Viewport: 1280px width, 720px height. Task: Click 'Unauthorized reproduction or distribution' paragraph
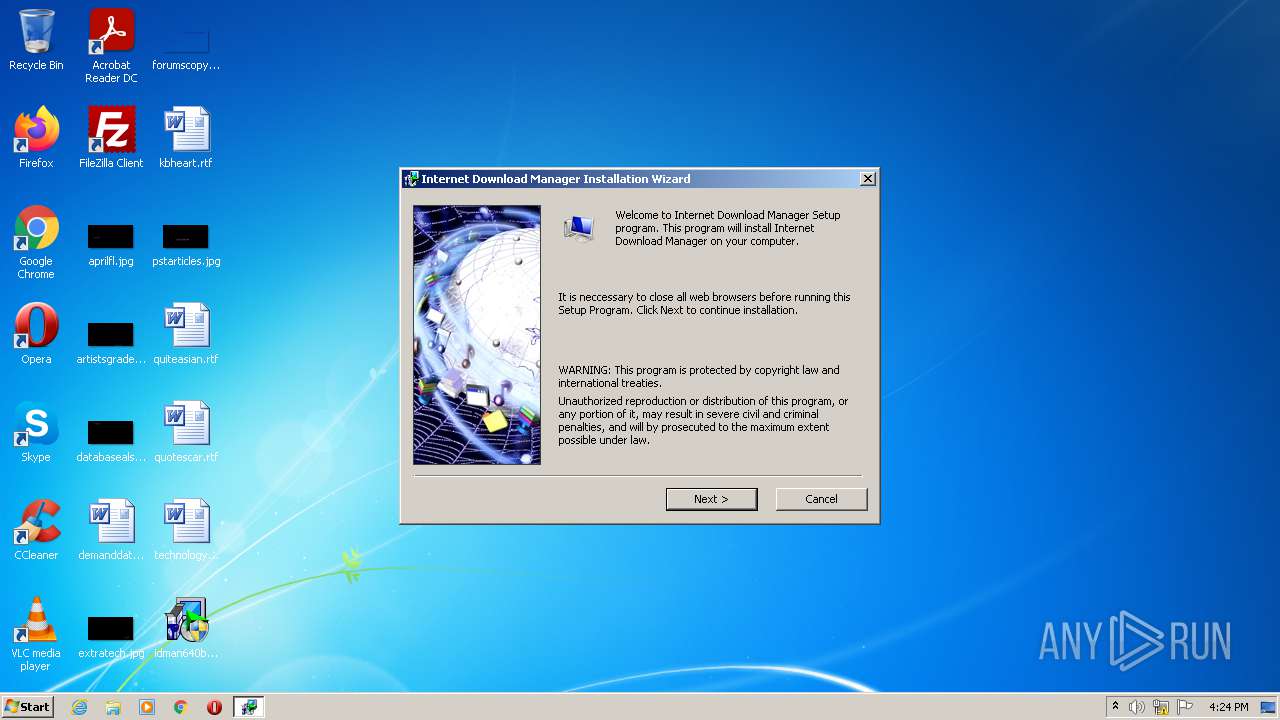[703, 421]
